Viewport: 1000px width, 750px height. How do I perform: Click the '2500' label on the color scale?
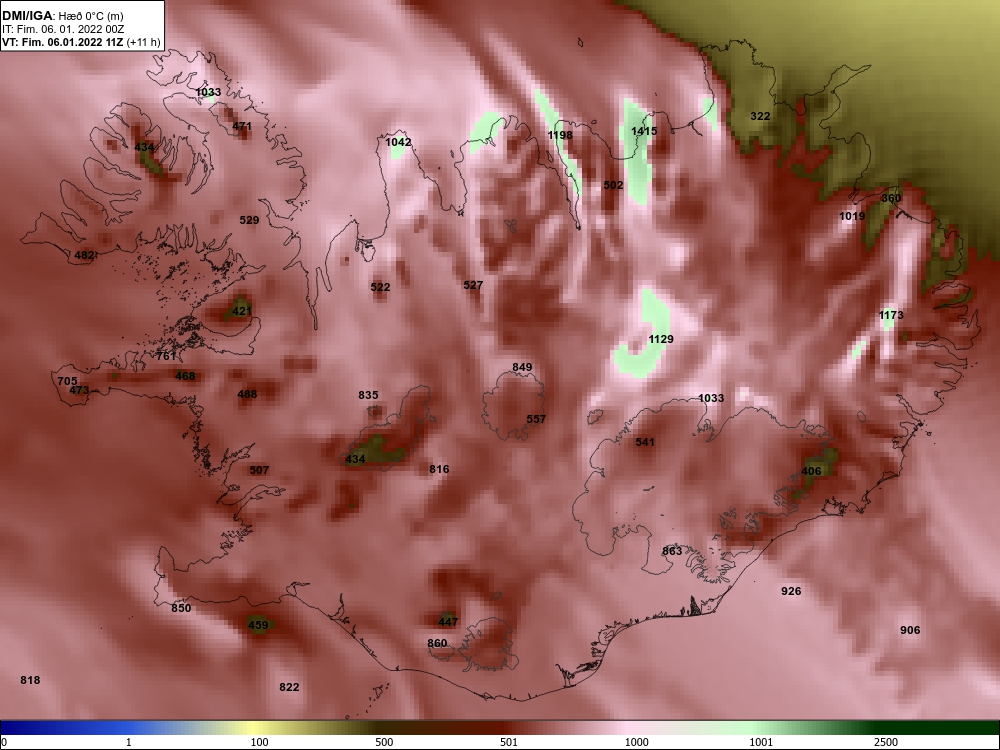pos(886,742)
